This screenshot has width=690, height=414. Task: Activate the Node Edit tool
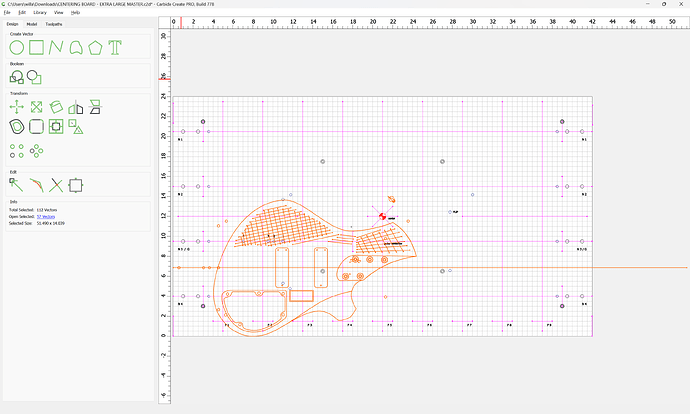click(17, 185)
